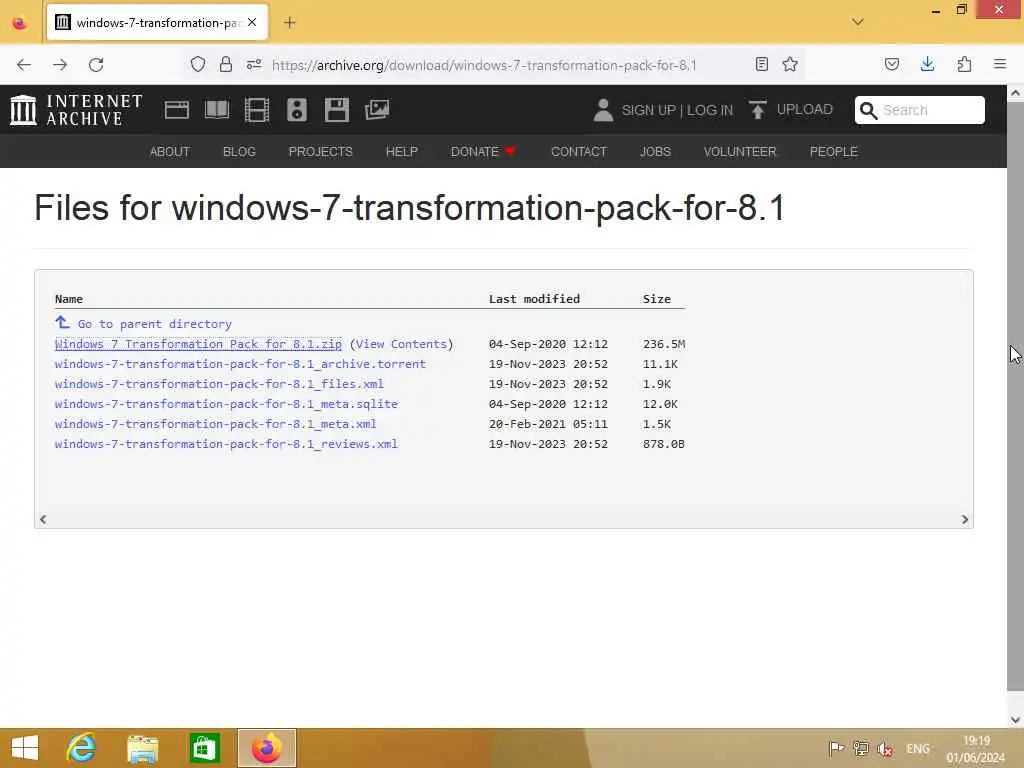This screenshot has width=1024, height=768.
Task: Open a new tab with plus button
Action: tap(290, 23)
